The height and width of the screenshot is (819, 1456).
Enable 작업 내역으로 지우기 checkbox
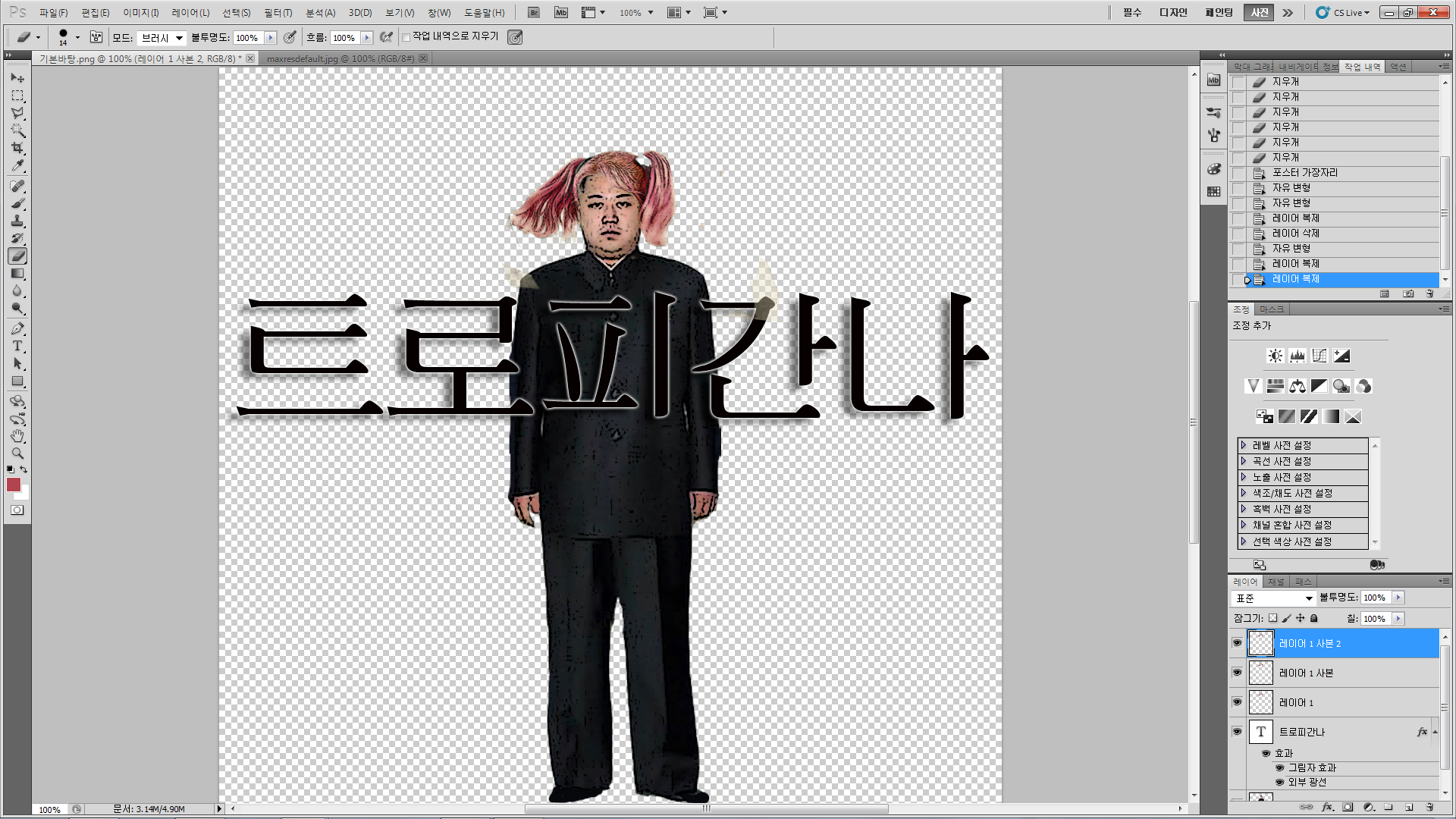click(406, 37)
